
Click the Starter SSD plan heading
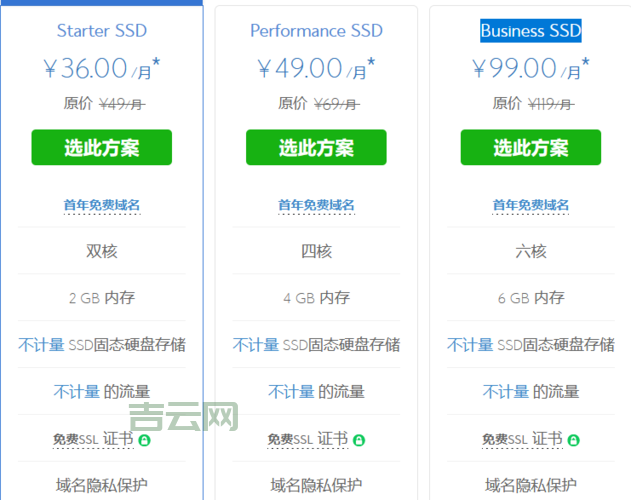(x=101, y=31)
